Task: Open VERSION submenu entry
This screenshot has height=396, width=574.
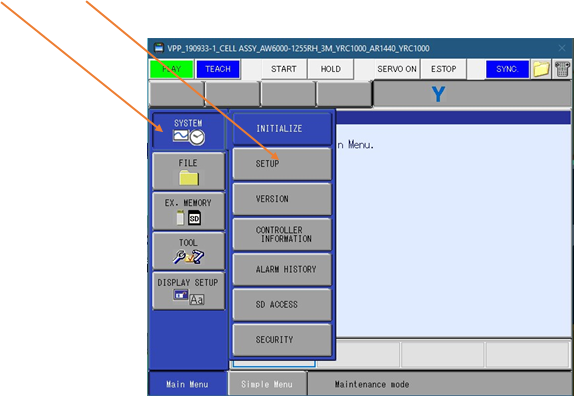Action: coord(282,199)
